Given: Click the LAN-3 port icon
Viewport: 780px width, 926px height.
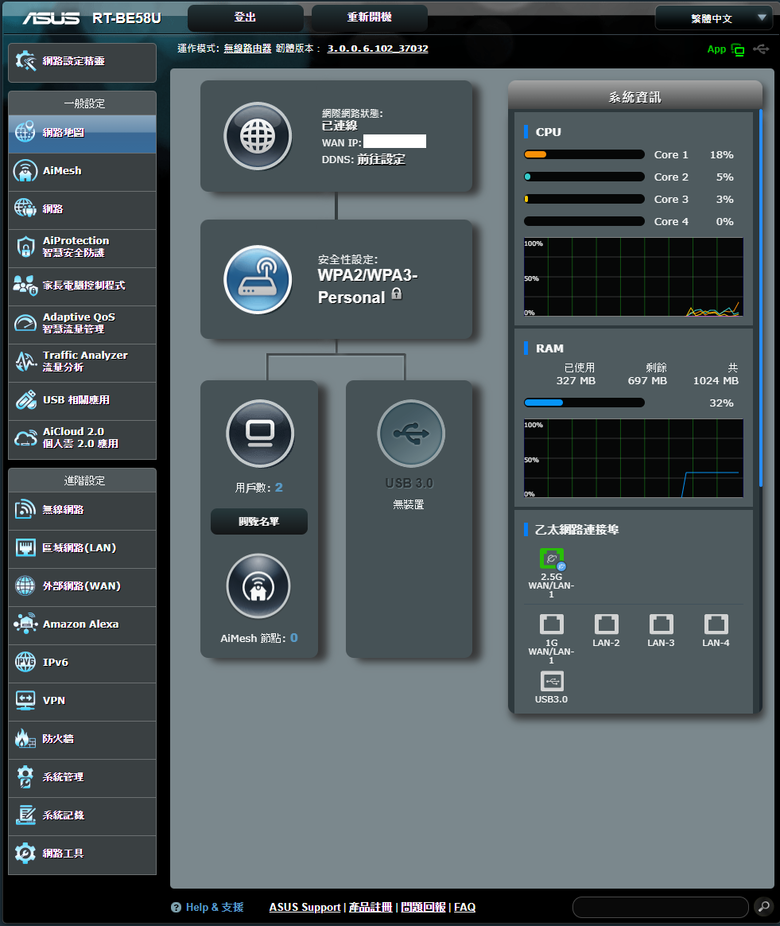Looking at the screenshot, I should point(661,624).
